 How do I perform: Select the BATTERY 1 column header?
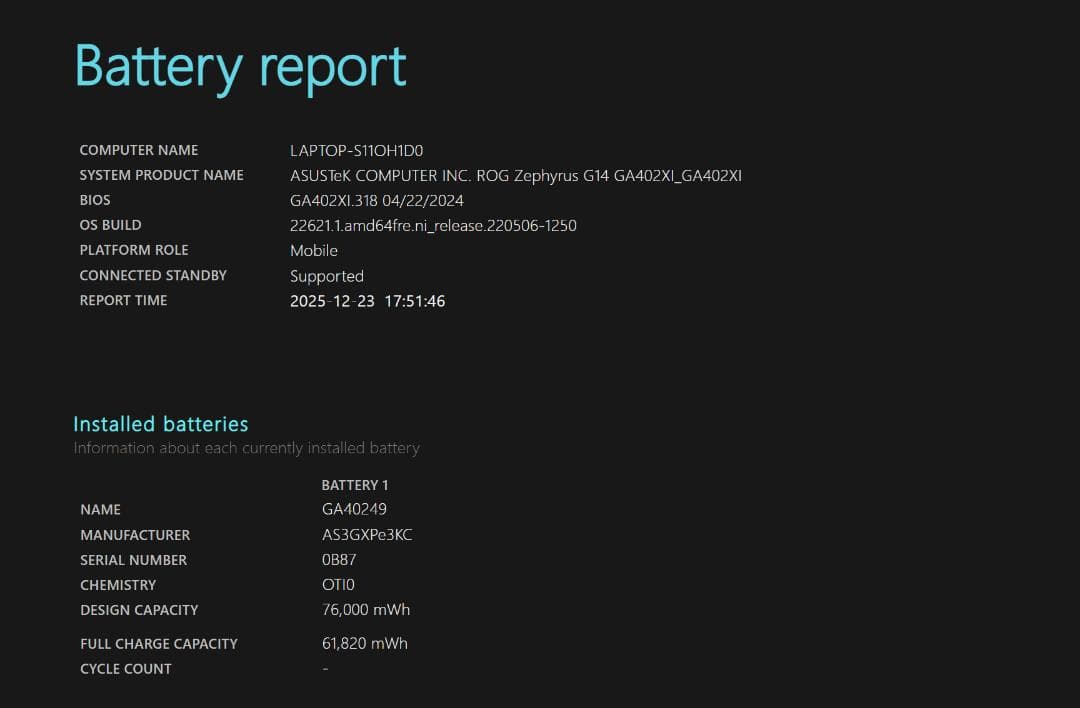point(356,485)
